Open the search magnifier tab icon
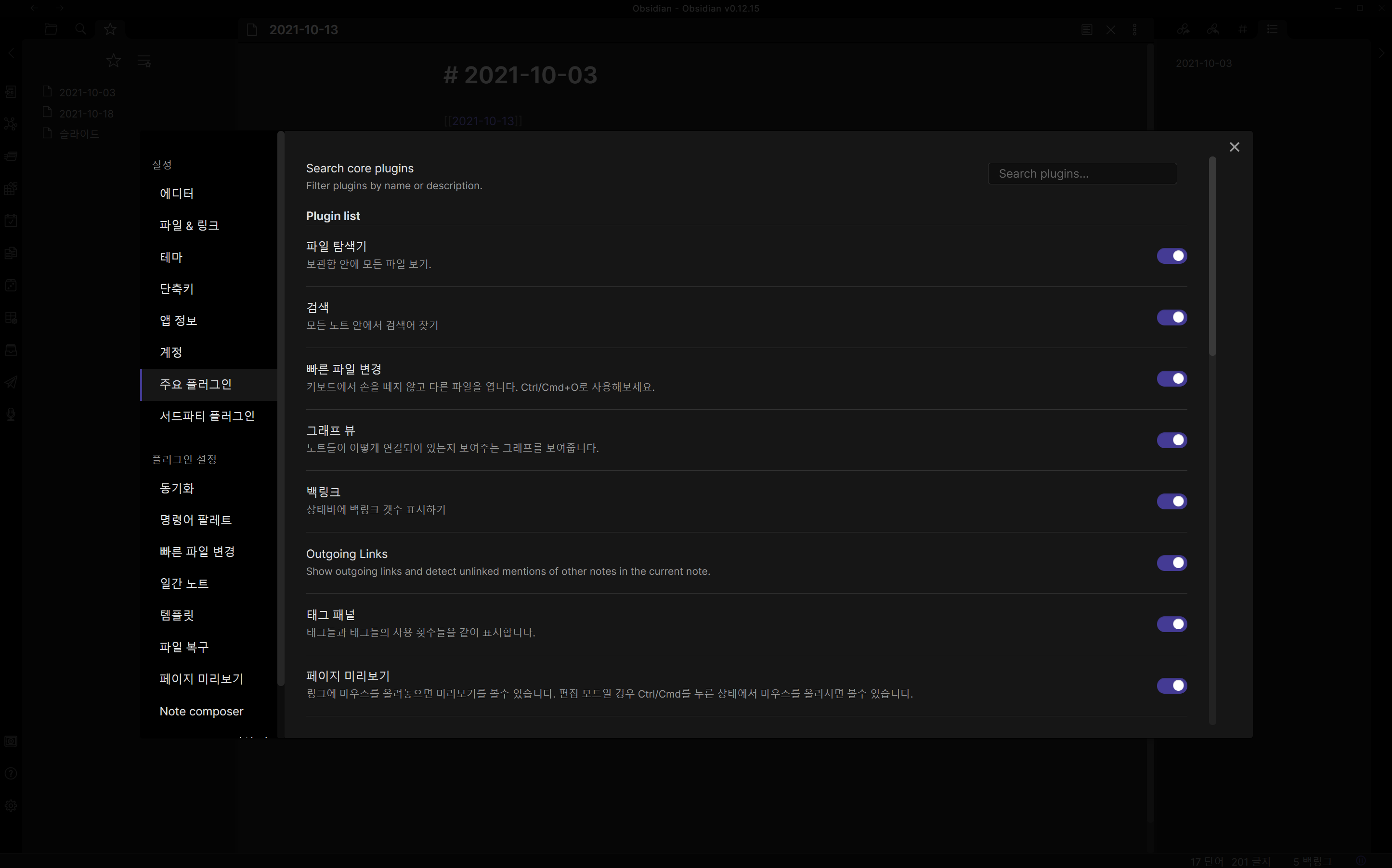Screen dimensions: 1392x868 (80, 29)
